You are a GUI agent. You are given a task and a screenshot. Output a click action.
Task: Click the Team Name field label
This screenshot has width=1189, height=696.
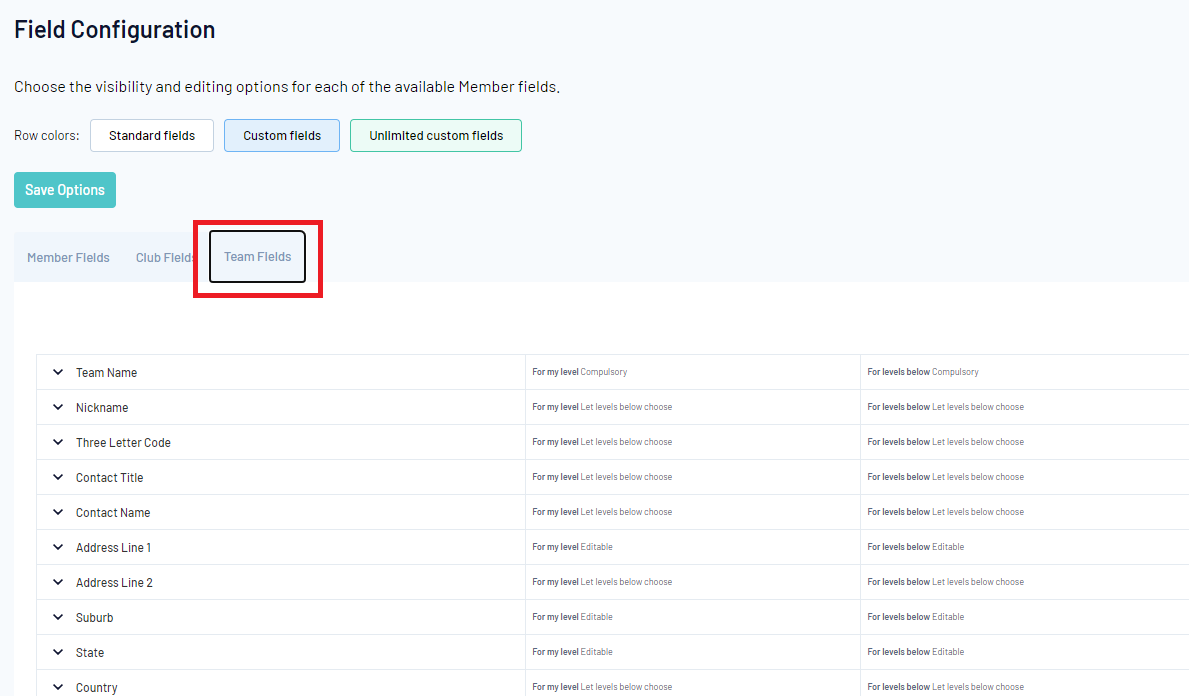pos(106,372)
